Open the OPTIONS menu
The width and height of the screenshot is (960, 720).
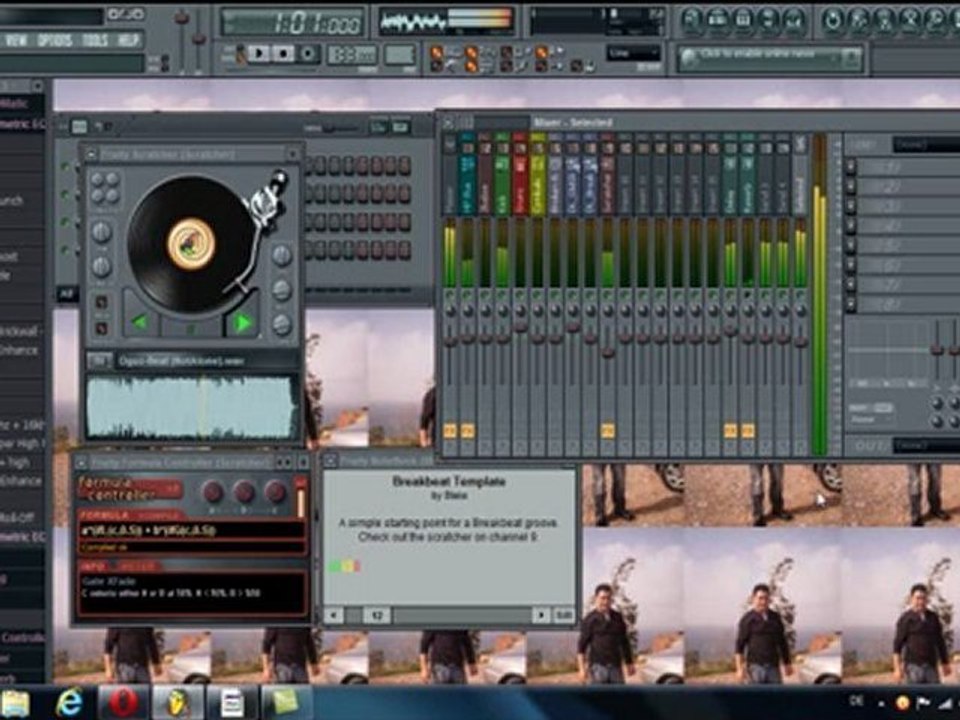pyautogui.click(x=55, y=40)
